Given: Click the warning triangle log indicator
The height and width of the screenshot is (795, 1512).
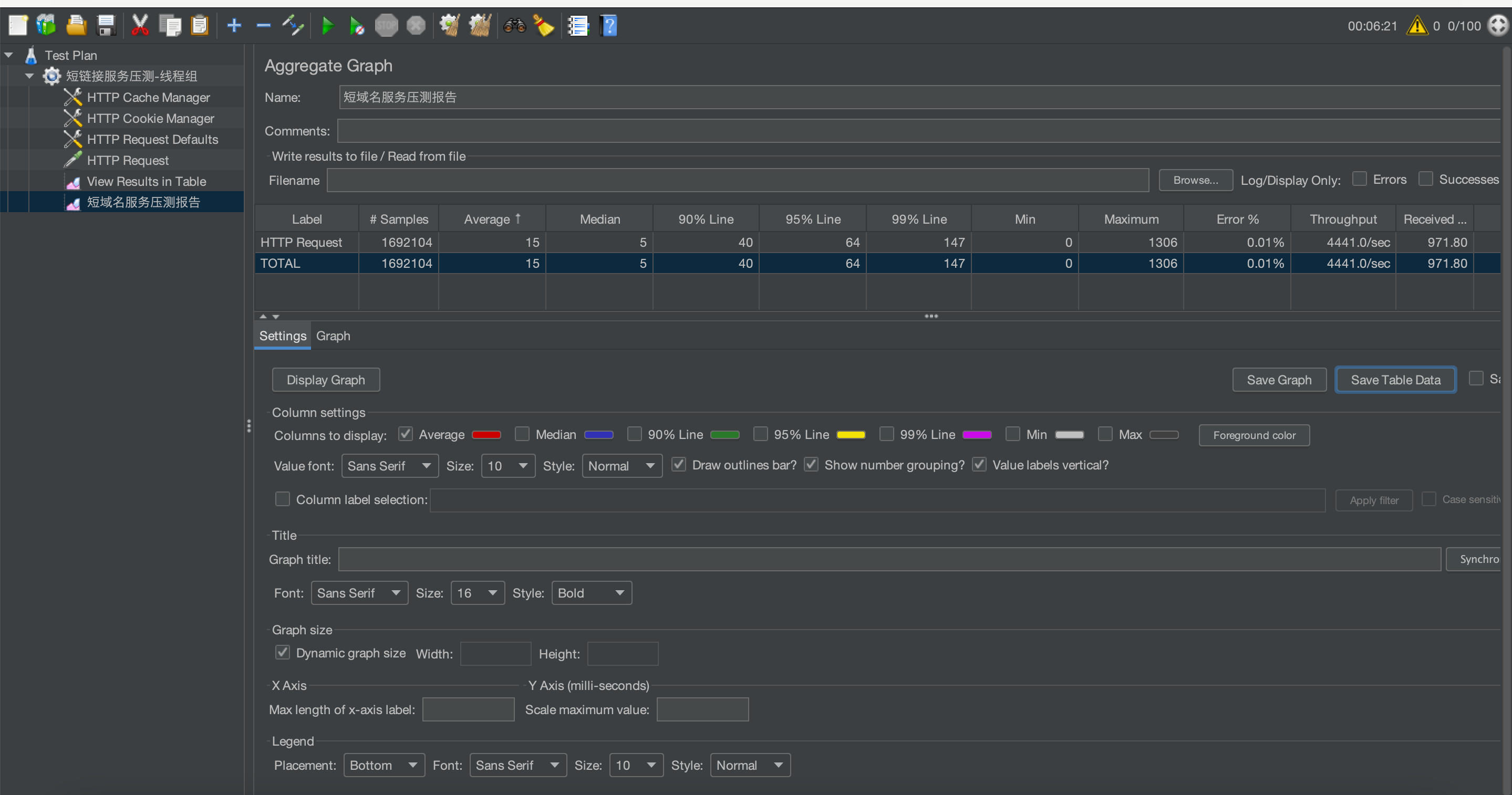Looking at the screenshot, I should [1416, 26].
